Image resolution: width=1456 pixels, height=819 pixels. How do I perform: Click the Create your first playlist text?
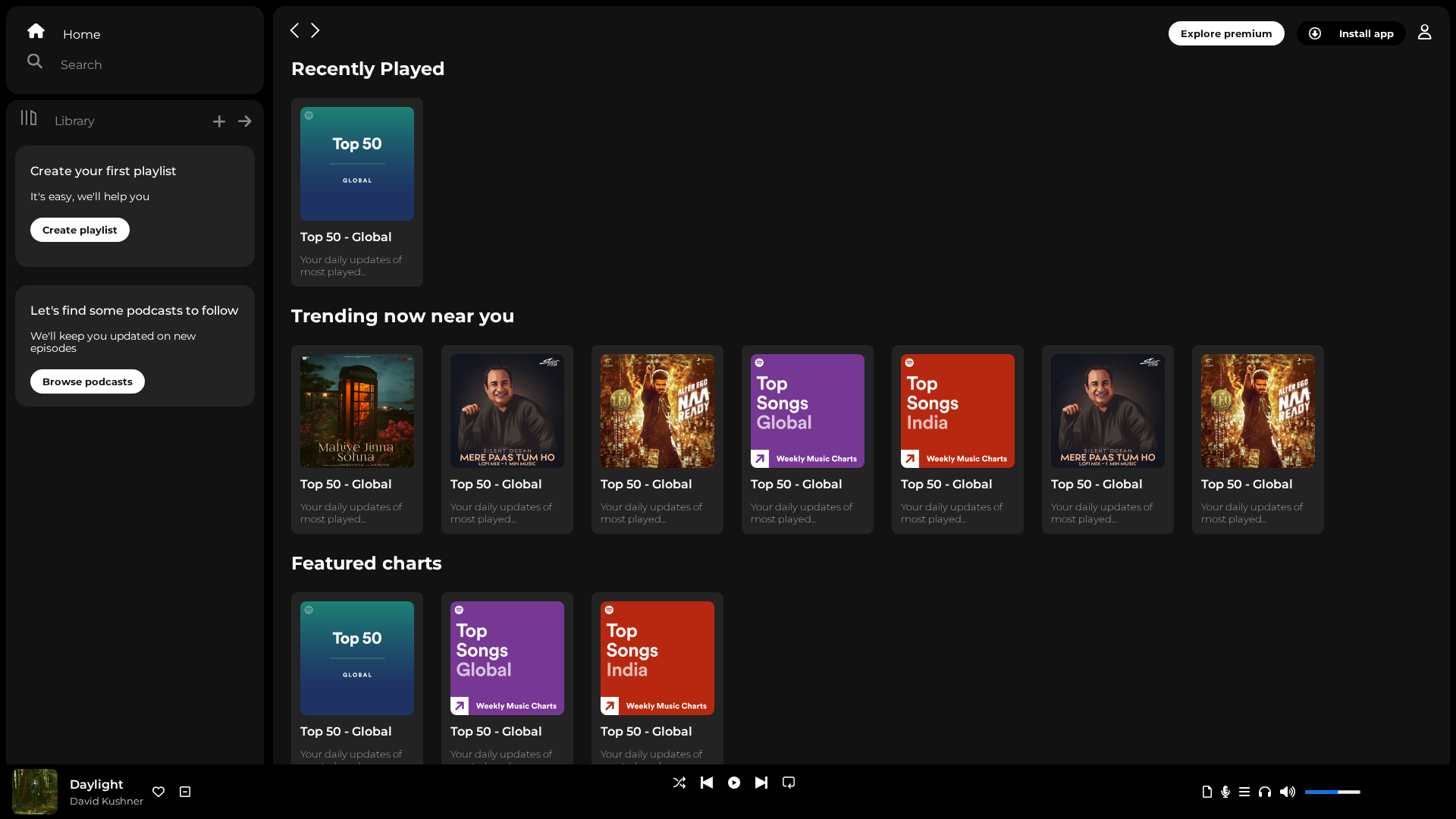tap(103, 171)
